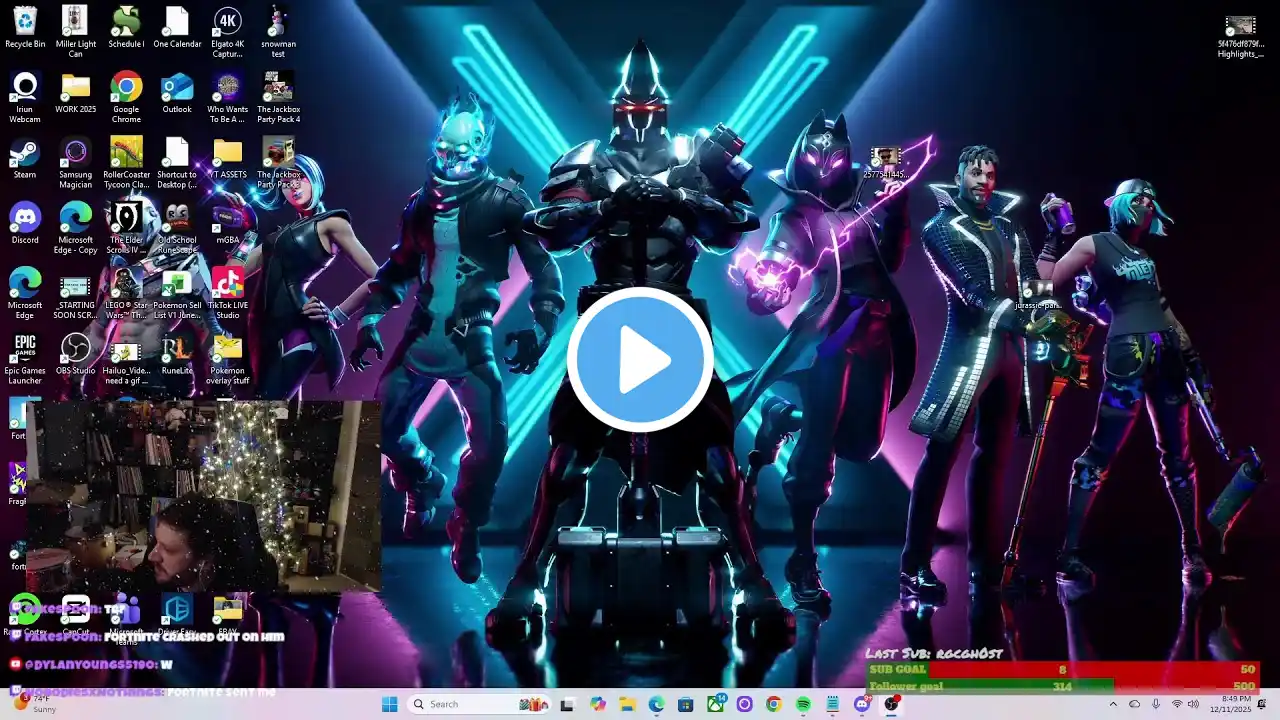Open Microsoft Edge - Copy shortcut
The image size is (1280, 720).
point(76,227)
